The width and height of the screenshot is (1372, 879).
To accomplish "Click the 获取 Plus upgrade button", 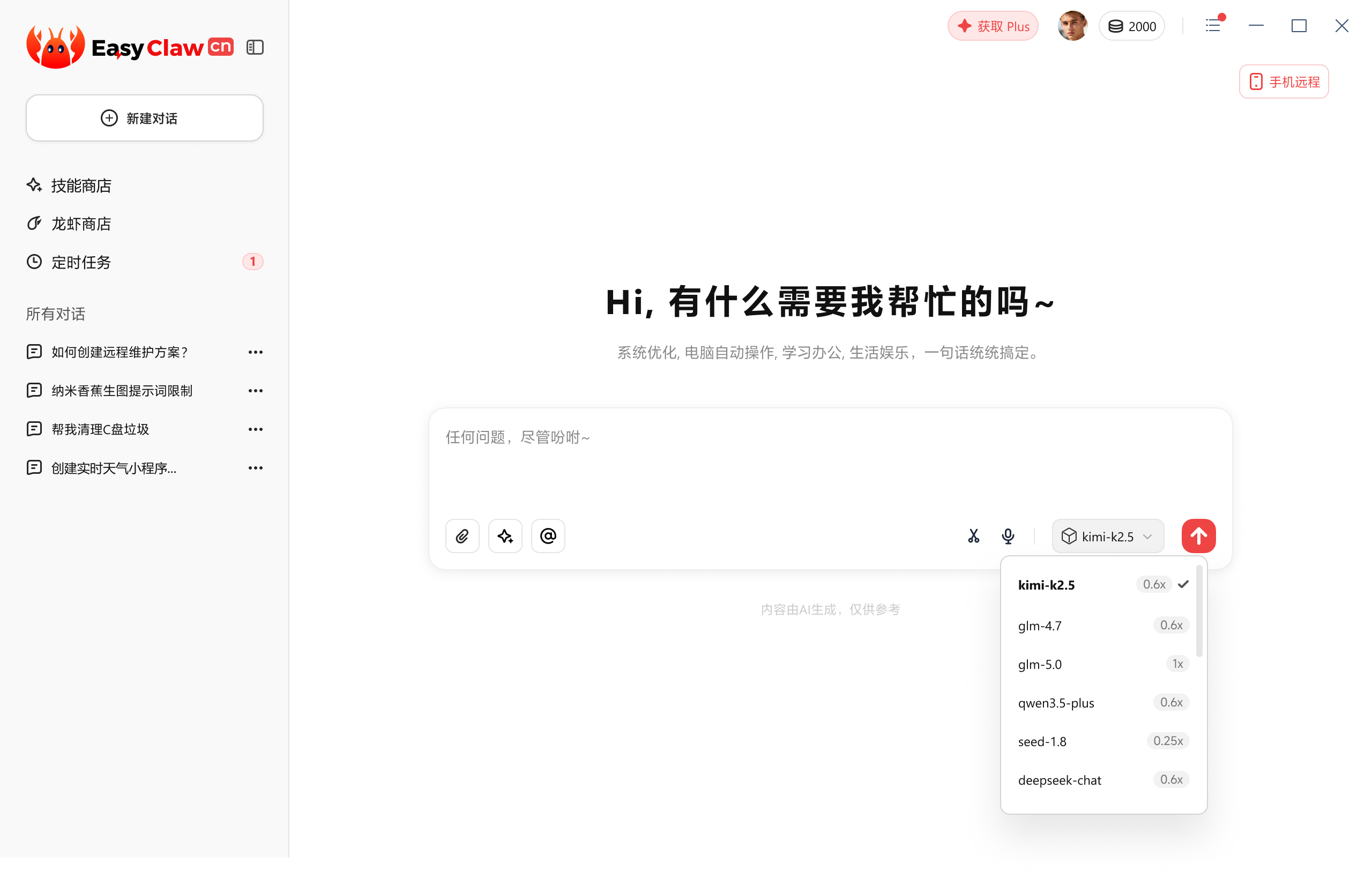I will click(993, 26).
